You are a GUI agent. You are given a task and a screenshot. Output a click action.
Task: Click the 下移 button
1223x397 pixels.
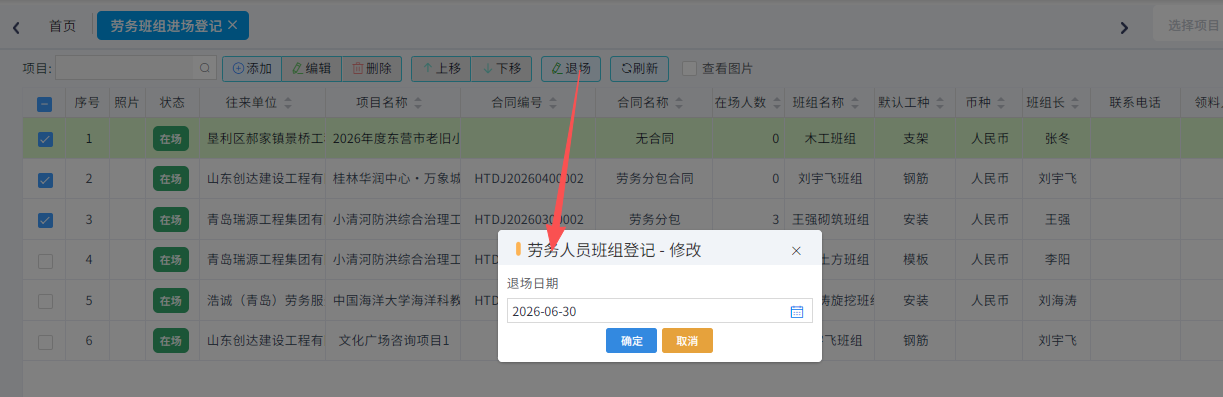click(501, 69)
